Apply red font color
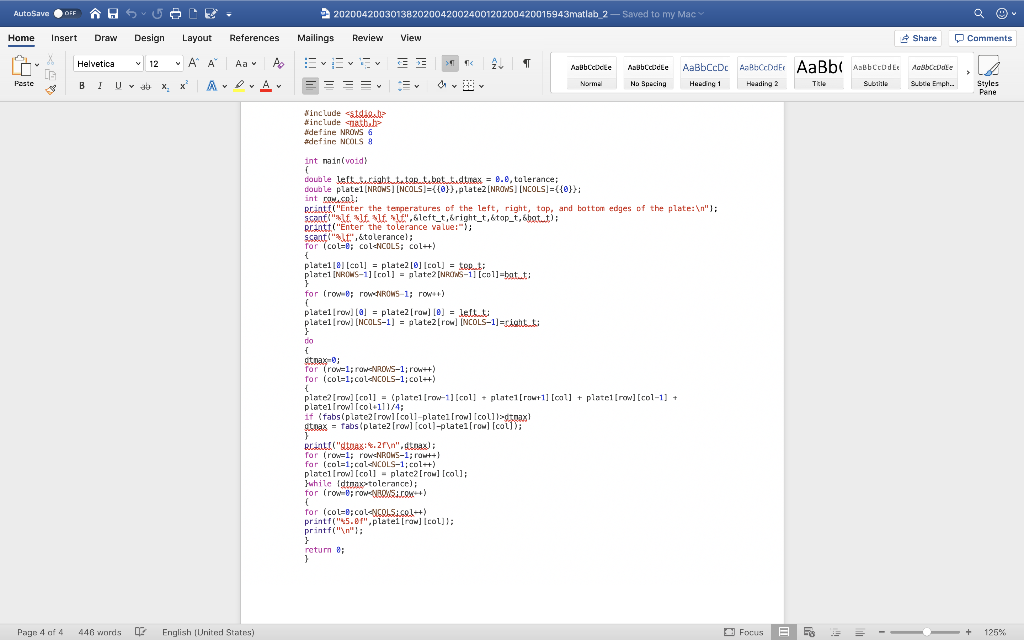Screen dimensions: 1024x640 tap(266, 86)
